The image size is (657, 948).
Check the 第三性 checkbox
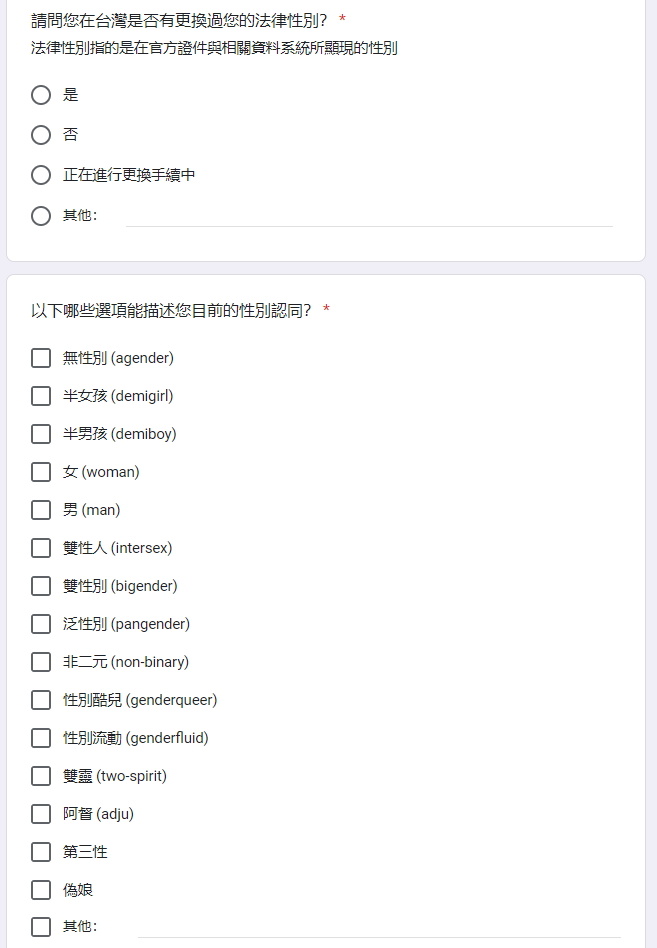[41, 852]
